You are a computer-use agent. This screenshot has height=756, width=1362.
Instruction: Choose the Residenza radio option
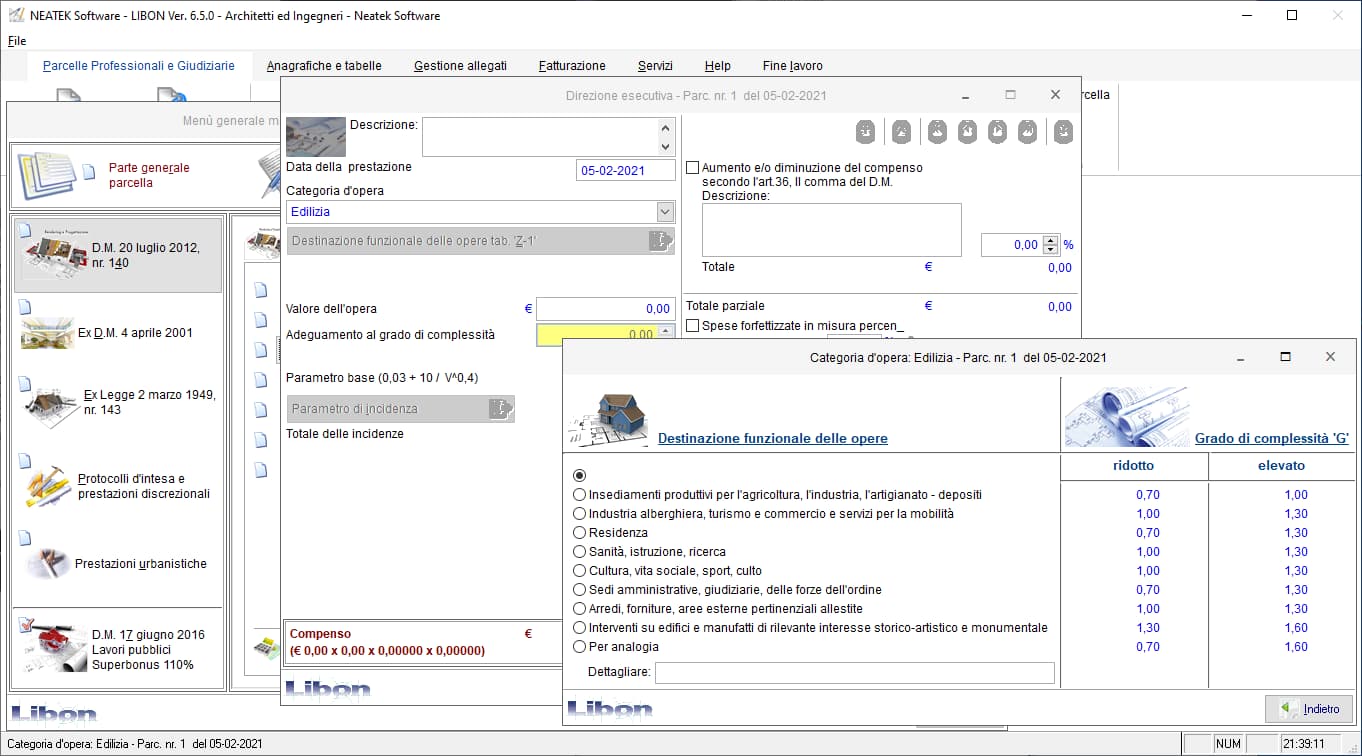pyautogui.click(x=579, y=532)
